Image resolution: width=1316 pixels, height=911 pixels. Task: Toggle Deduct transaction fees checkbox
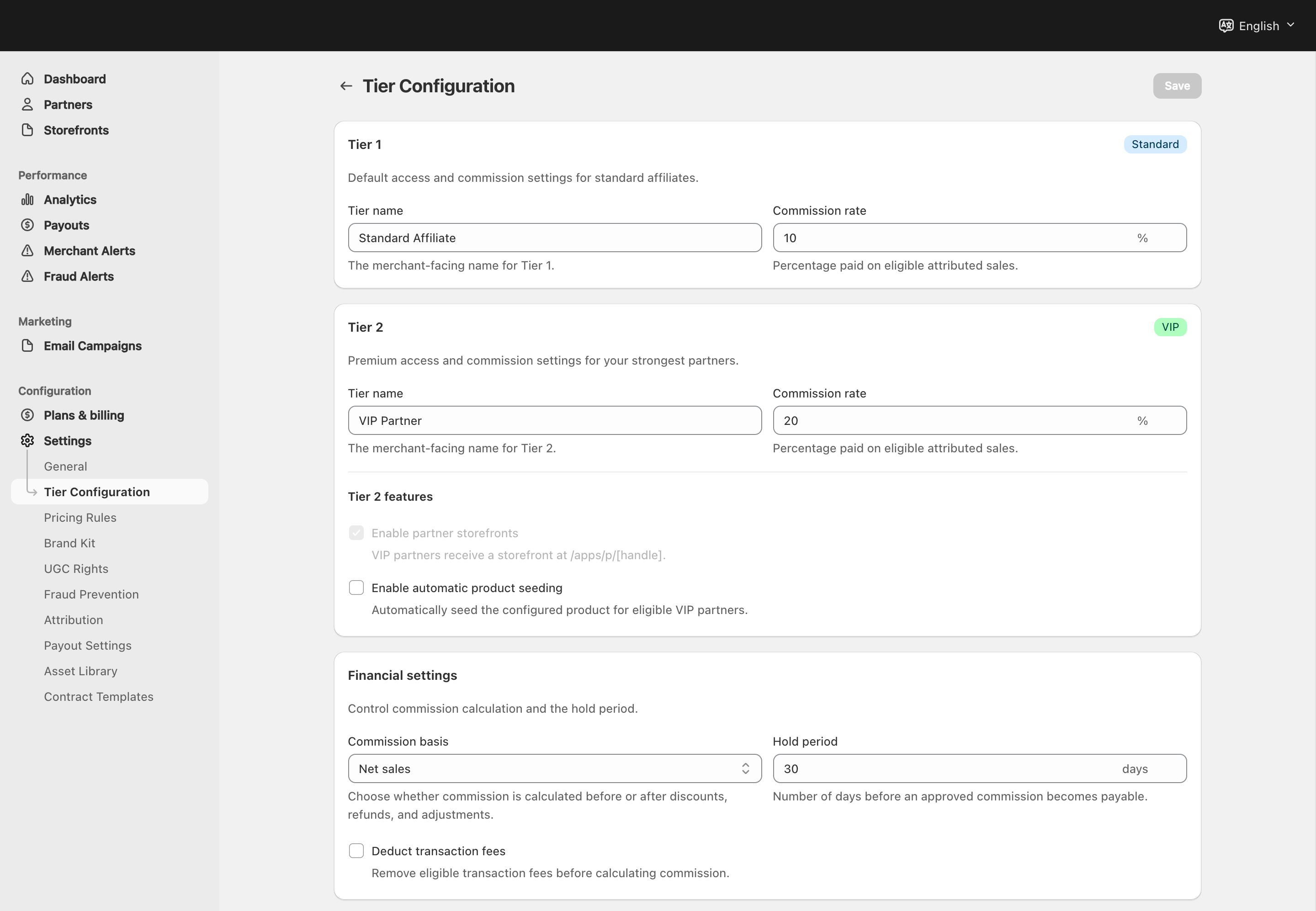tap(356, 851)
